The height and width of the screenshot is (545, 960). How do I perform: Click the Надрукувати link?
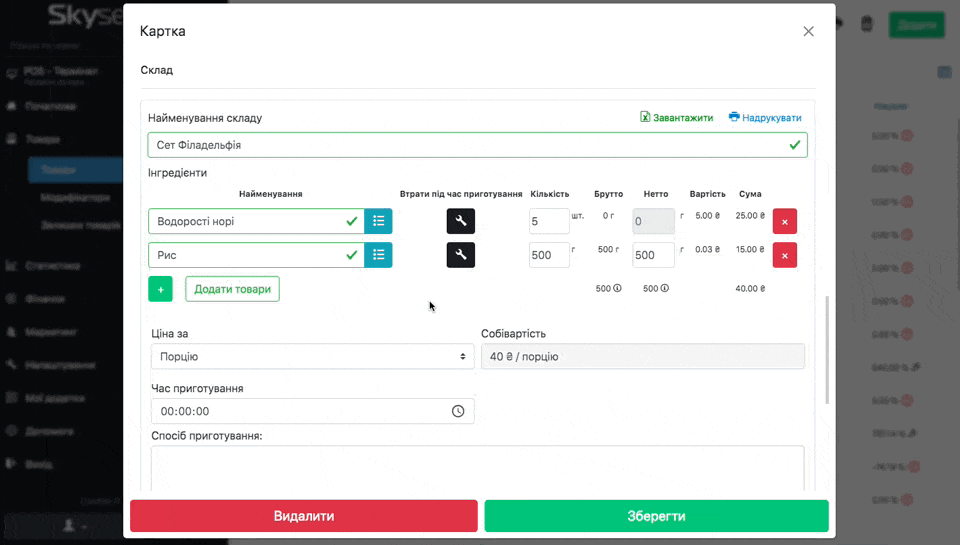click(765, 117)
